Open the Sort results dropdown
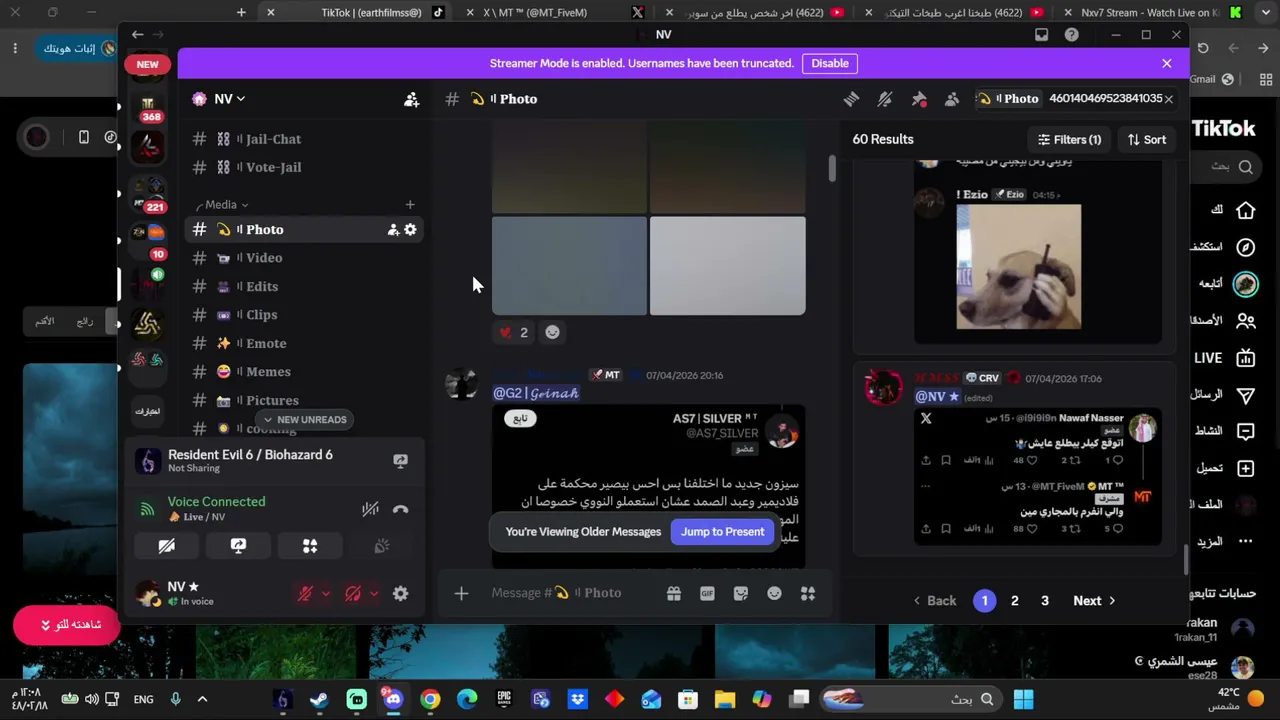 click(1147, 140)
